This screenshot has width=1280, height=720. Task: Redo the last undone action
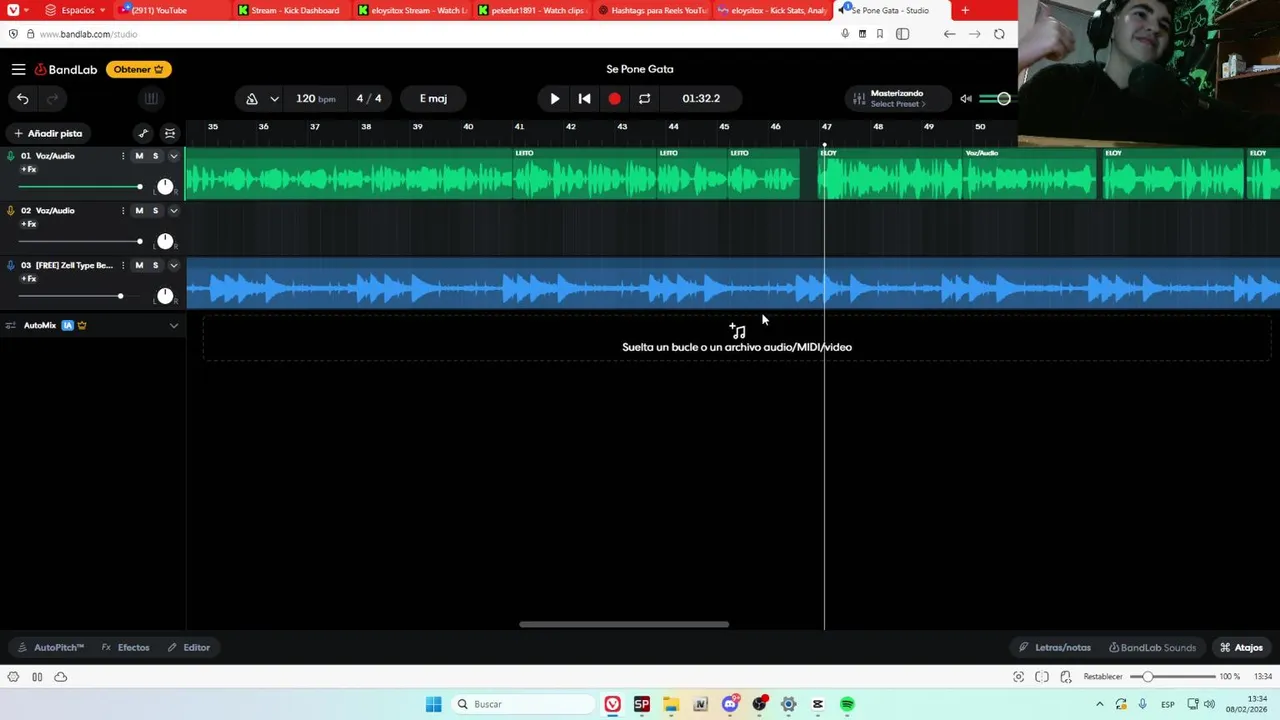(x=52, y=98)
